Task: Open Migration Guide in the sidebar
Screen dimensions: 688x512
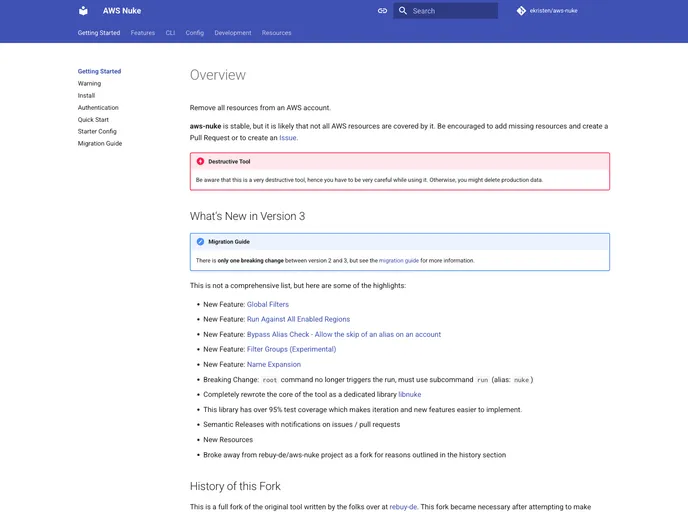Action: 100,143
